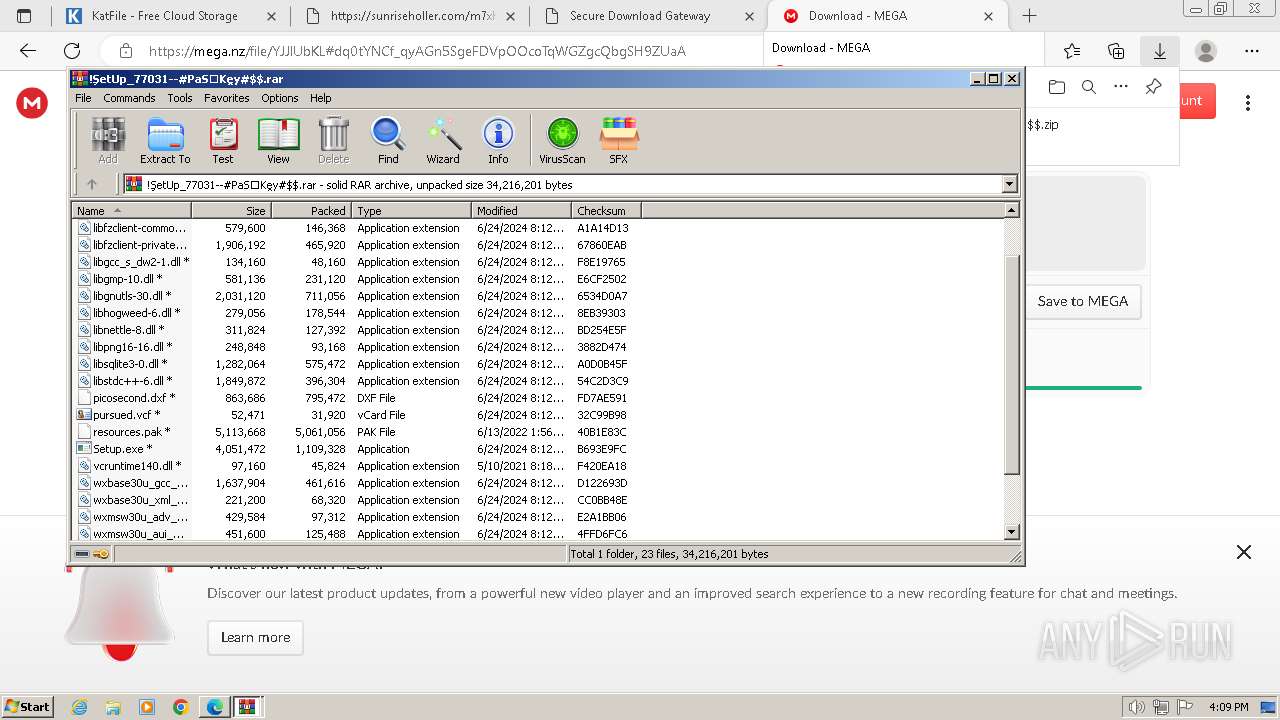Open the WinRAR File menu
Viewport: 1280px width, 720px height.
coord(83,98)
